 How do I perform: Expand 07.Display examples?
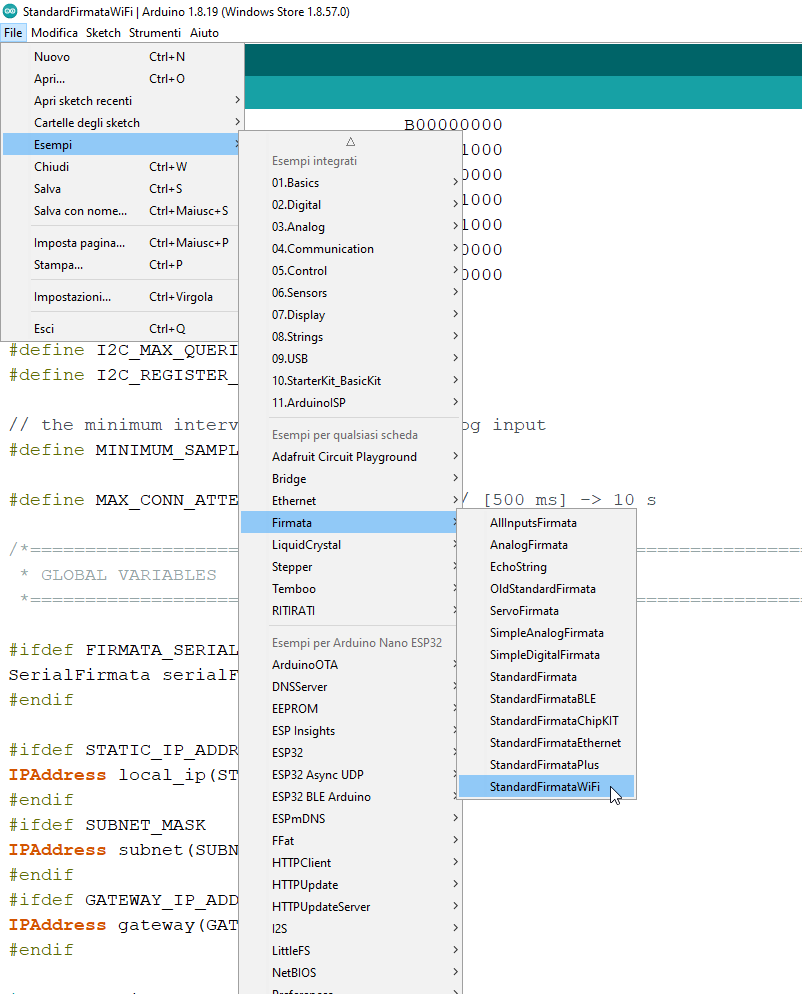pyautogui.click(x=351, y=315)
